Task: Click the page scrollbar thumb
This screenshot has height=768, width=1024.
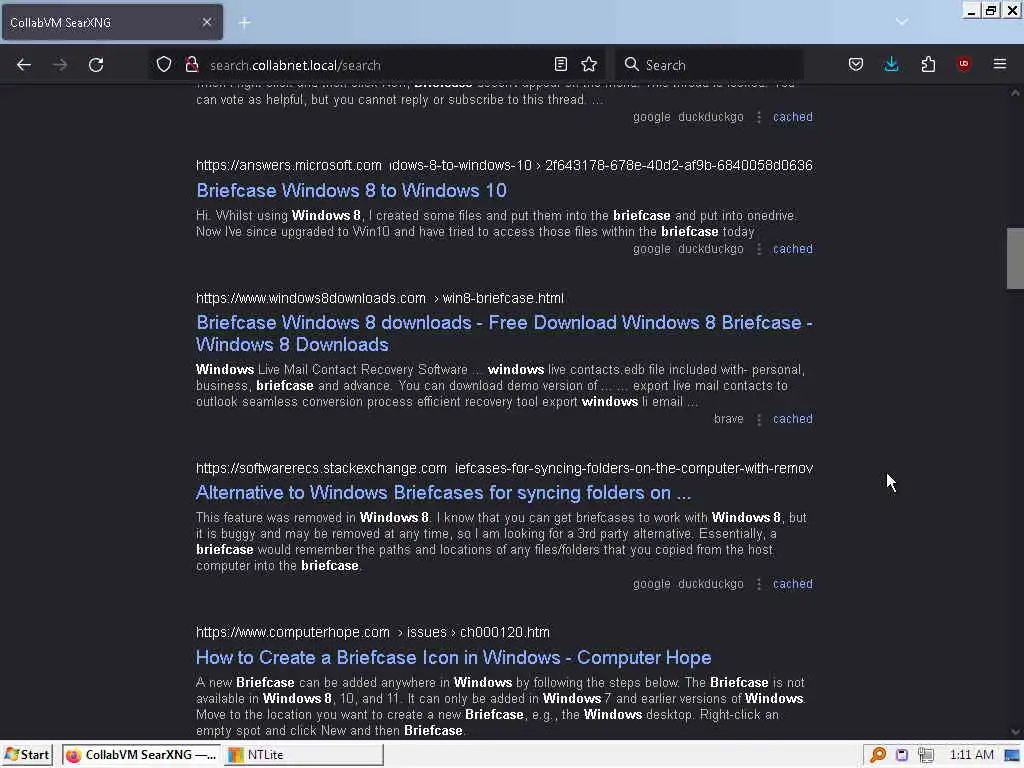Action: click(x=1015, y=258)
